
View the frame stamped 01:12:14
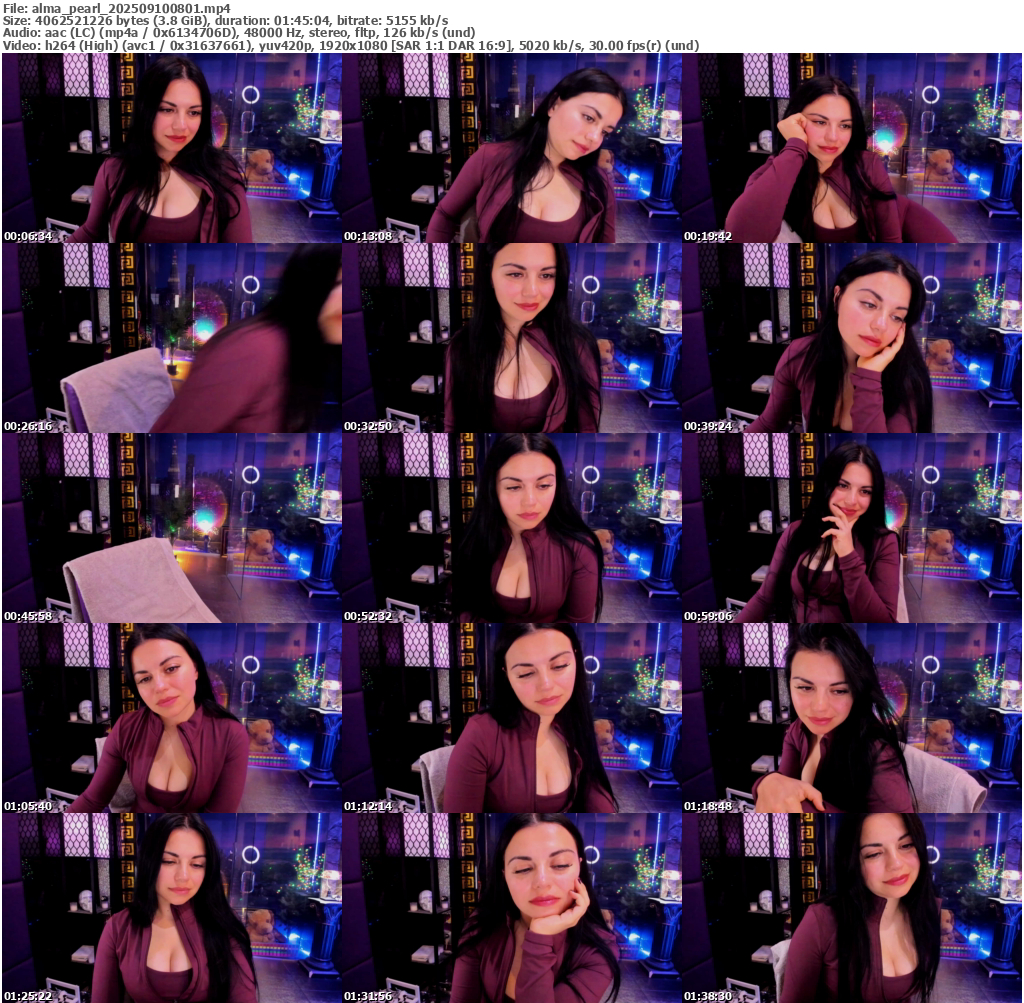pos(512,718)
